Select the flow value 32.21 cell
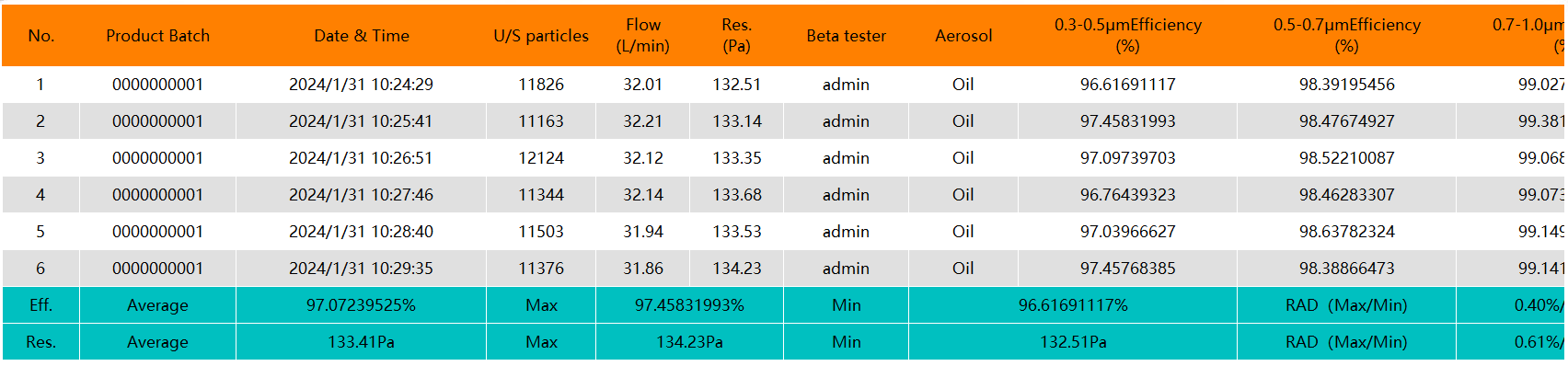Viewport: 1568px width, 389px height. click(x=642, y=121)
